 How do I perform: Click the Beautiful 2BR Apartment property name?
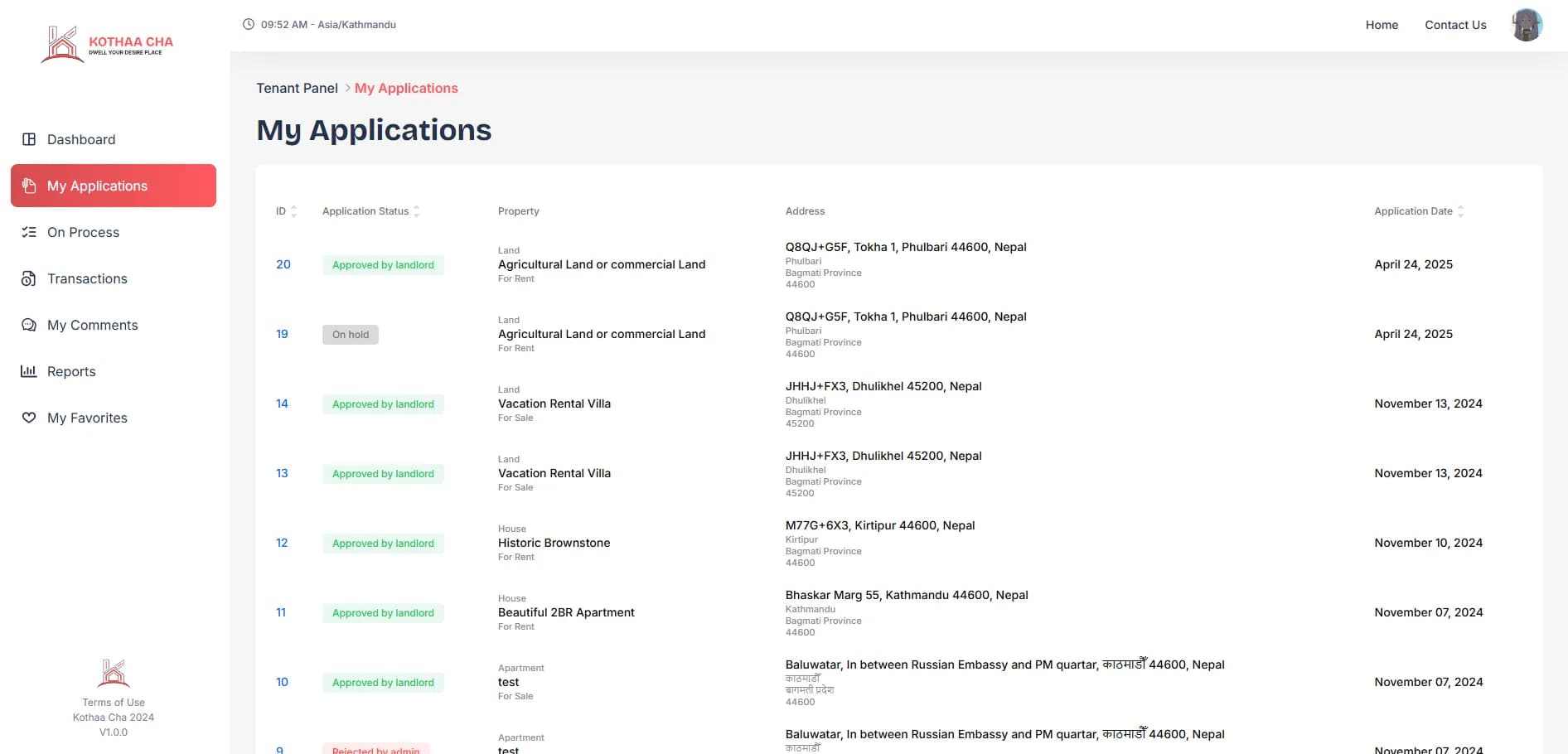point(566,612)
